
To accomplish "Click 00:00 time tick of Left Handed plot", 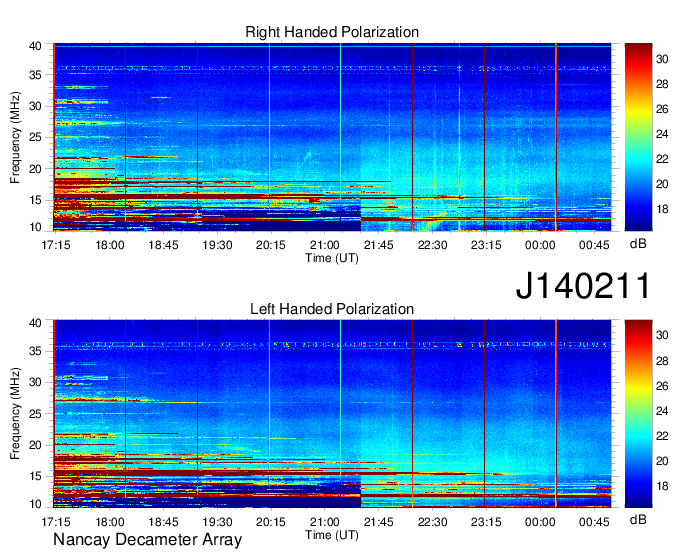I will 540,522.
